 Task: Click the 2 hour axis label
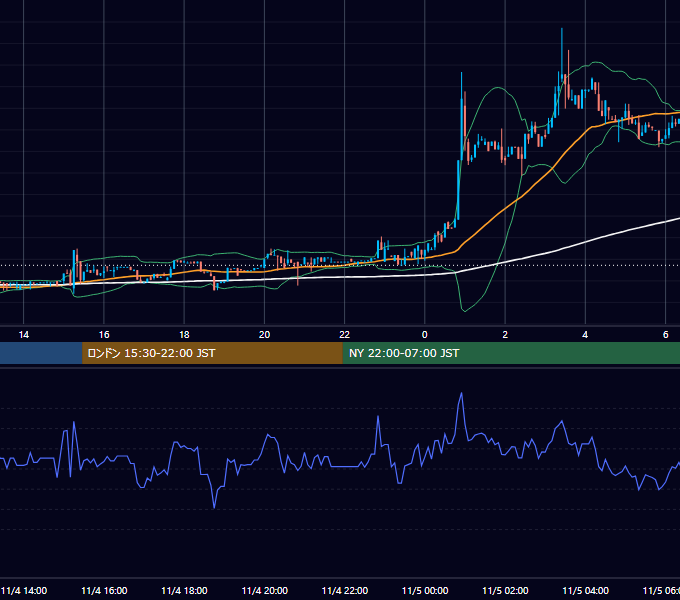click(505, 335)
